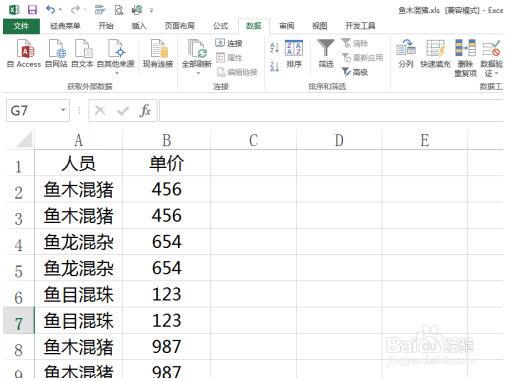Open the 文件 file tab
Image resolution: width=506 pixels, height=381 pixels.
[21, 26]
